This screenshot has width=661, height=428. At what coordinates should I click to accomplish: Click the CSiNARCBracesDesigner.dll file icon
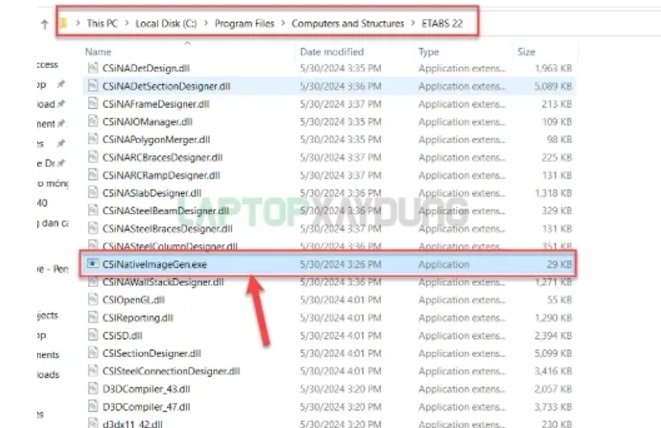[93, 157]
